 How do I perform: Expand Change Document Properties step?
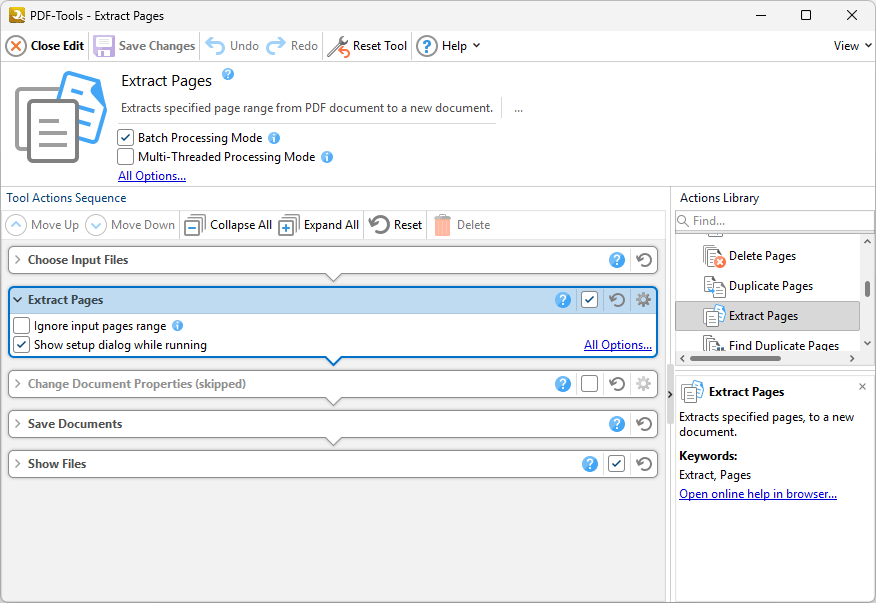point(18,384)
